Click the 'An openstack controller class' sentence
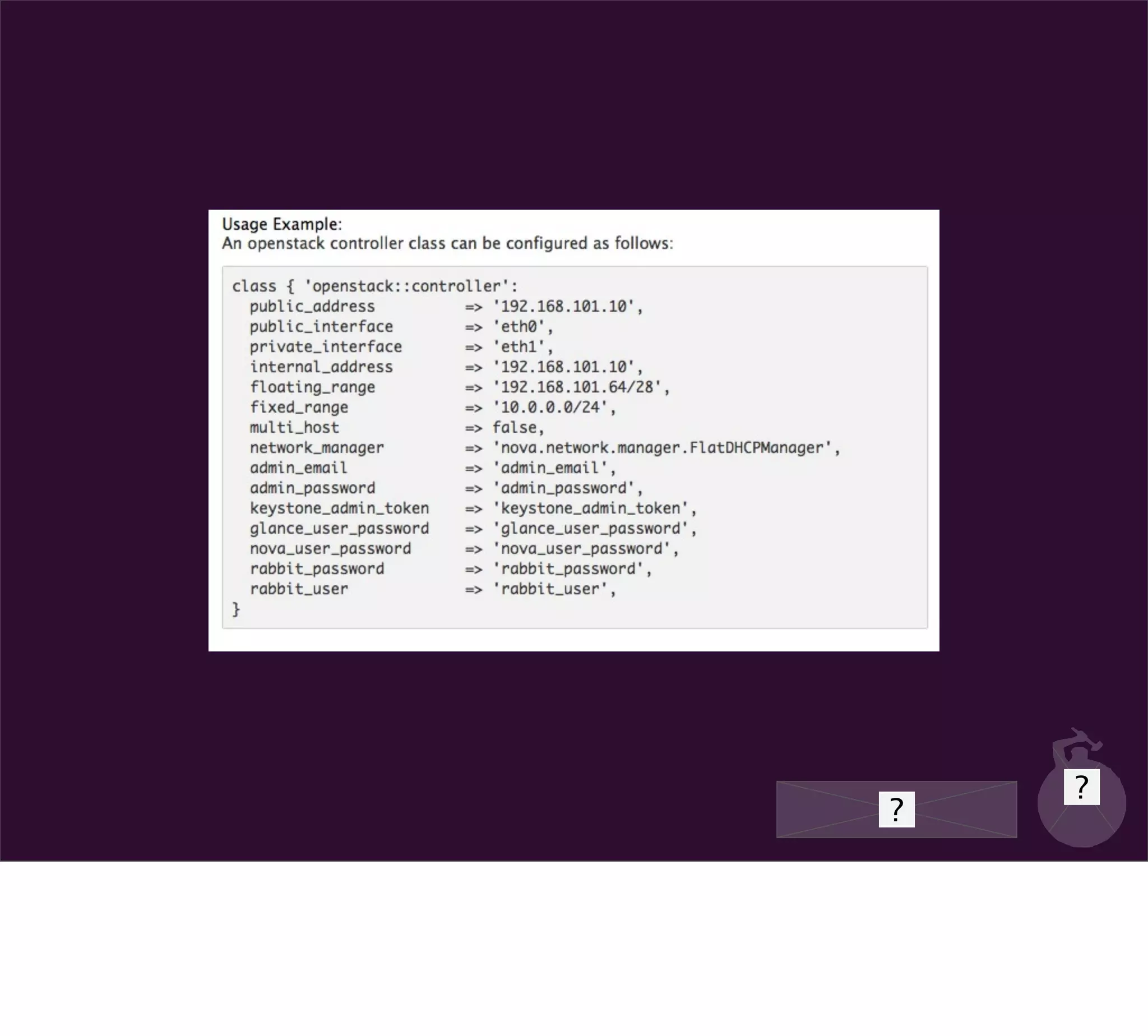This screenshot has width=1148, height=1036. (x=447, y=244)
